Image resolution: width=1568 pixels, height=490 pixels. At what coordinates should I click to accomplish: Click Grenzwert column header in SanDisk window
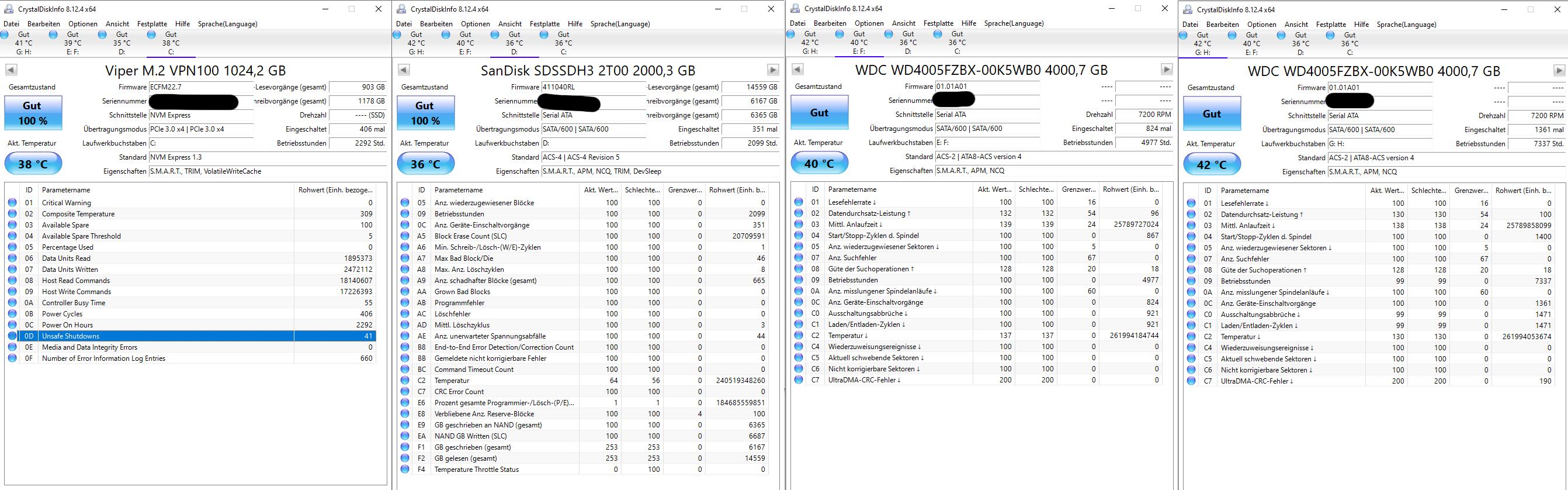coord(684,190)
